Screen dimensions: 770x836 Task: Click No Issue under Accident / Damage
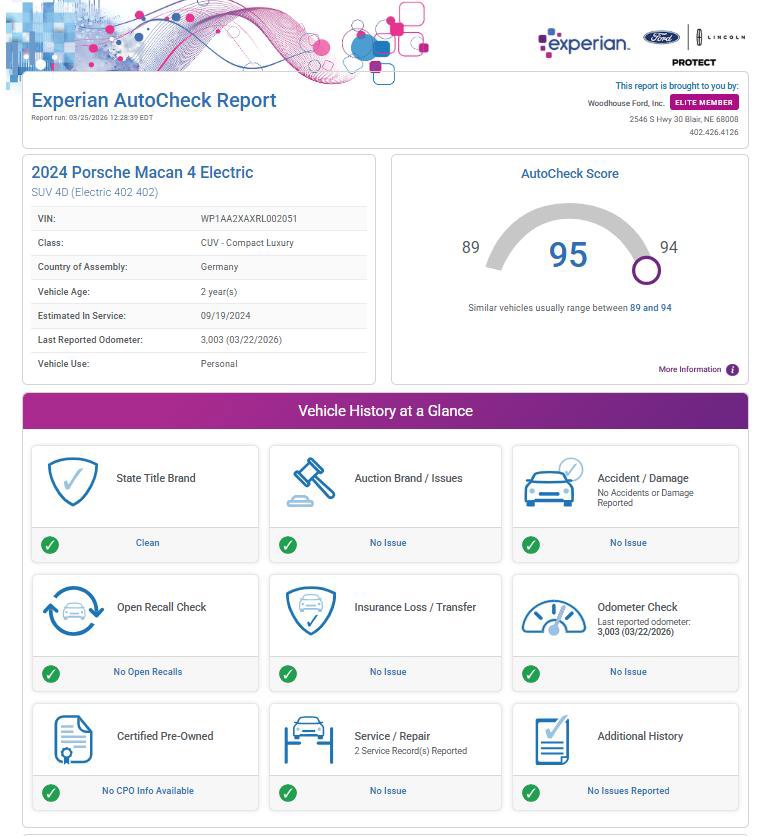(628, 543)
